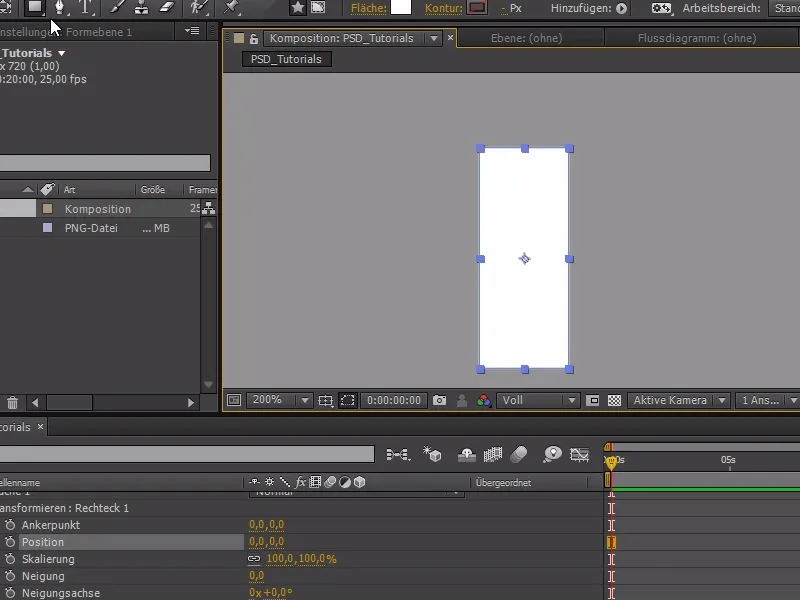800x600 pixels.
Task: Open Kontur stroke options label
Action: [443, 8]
